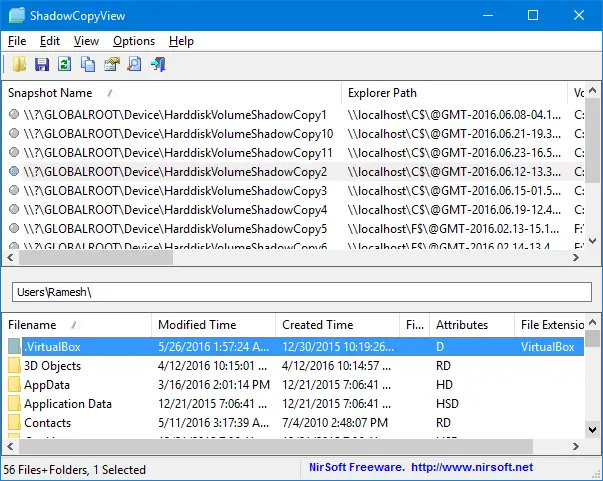Click the AppData folder icon
The height and width of the screenshot is (481, 603).
click(15, 384)
